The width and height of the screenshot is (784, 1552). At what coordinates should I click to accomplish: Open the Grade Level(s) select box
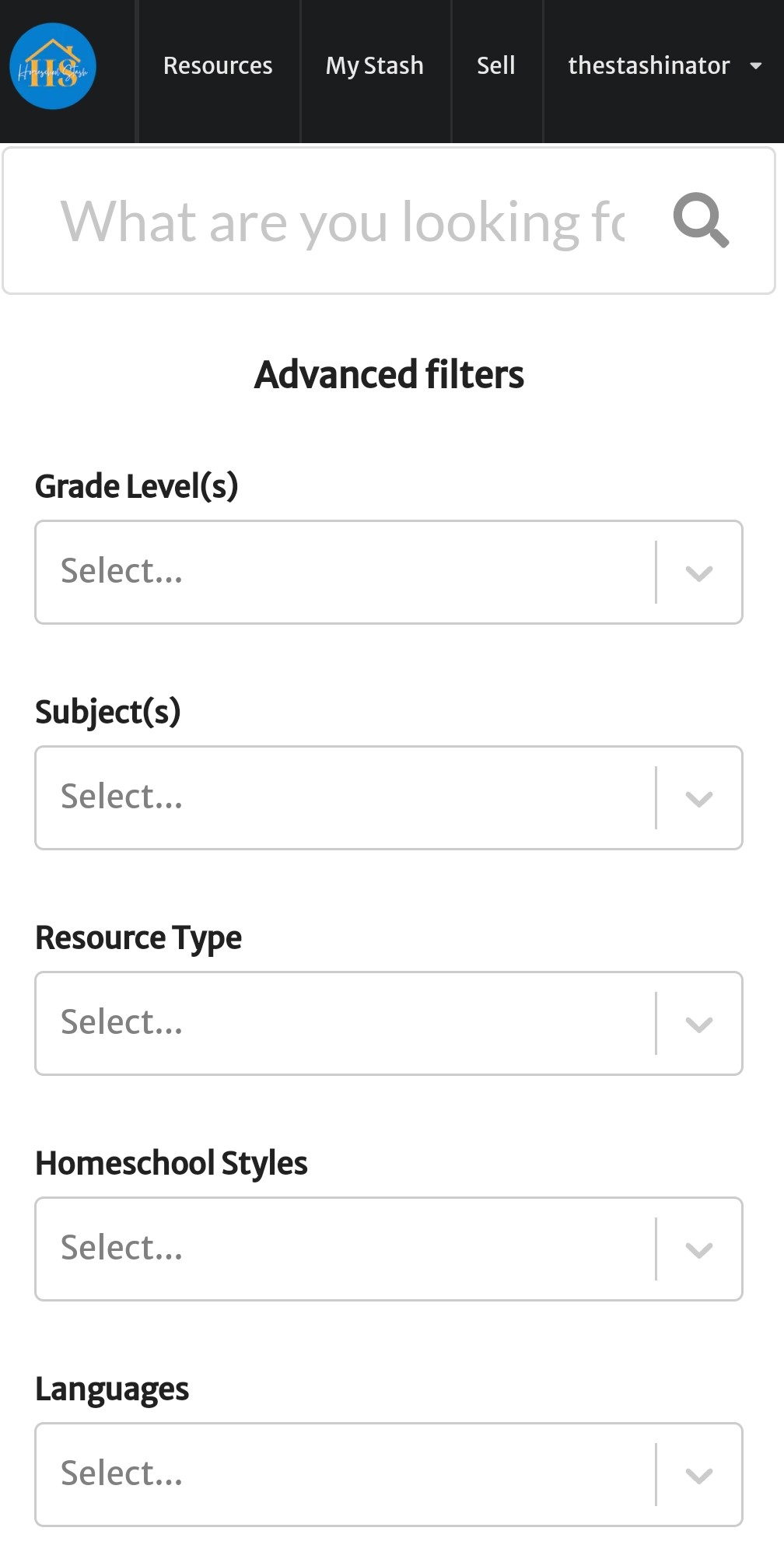point(389,572)
